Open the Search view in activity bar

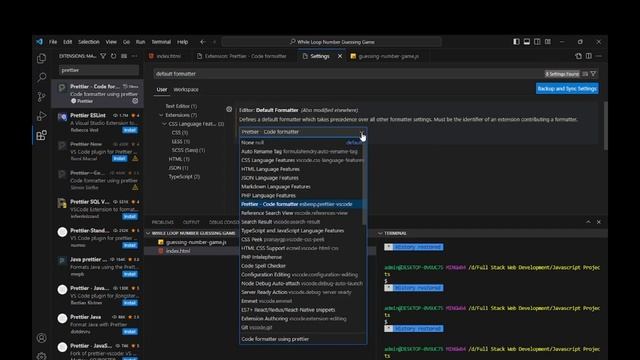(x=41, y=77)
